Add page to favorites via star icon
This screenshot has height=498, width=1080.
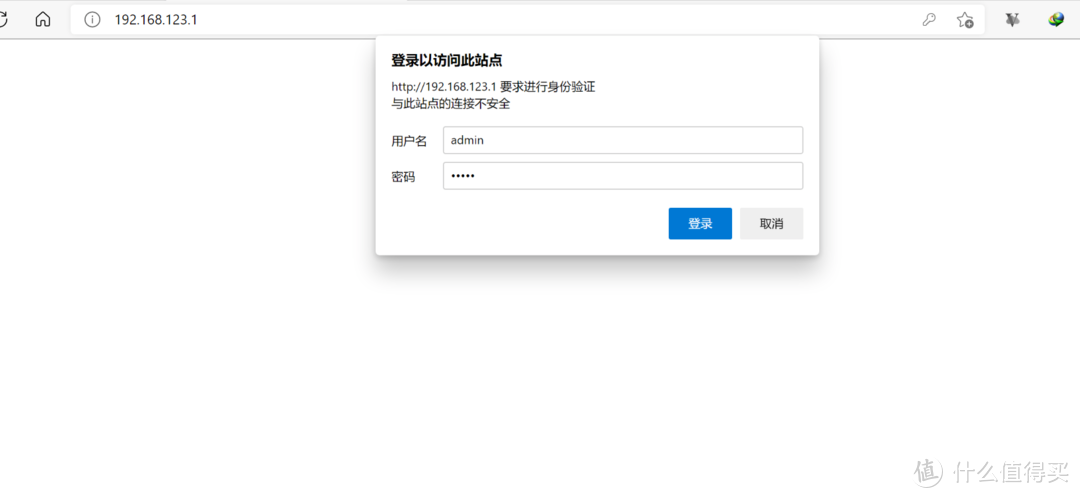(x=964, y=19)
